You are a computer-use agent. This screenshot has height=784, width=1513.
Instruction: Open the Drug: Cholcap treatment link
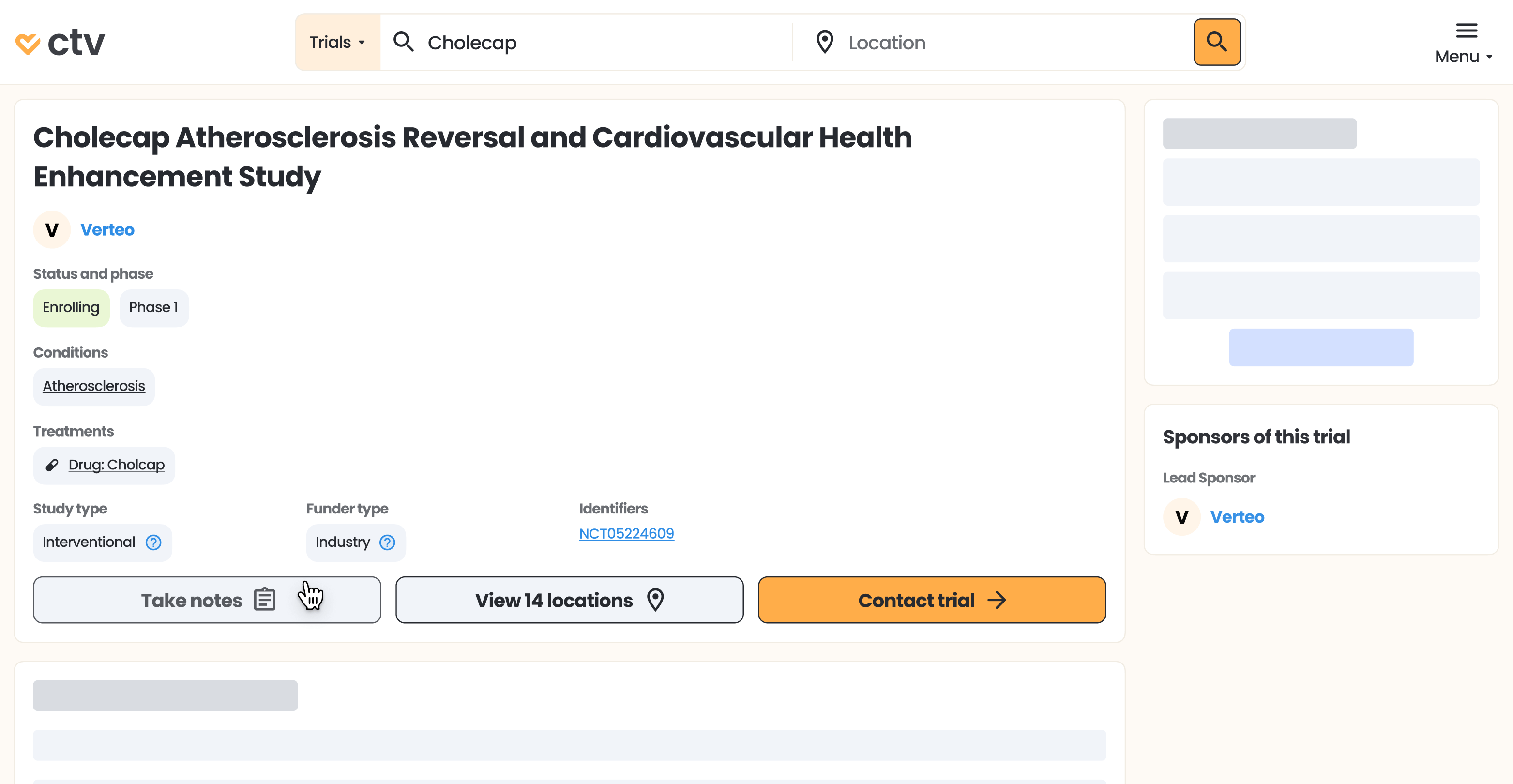[116, 465]
